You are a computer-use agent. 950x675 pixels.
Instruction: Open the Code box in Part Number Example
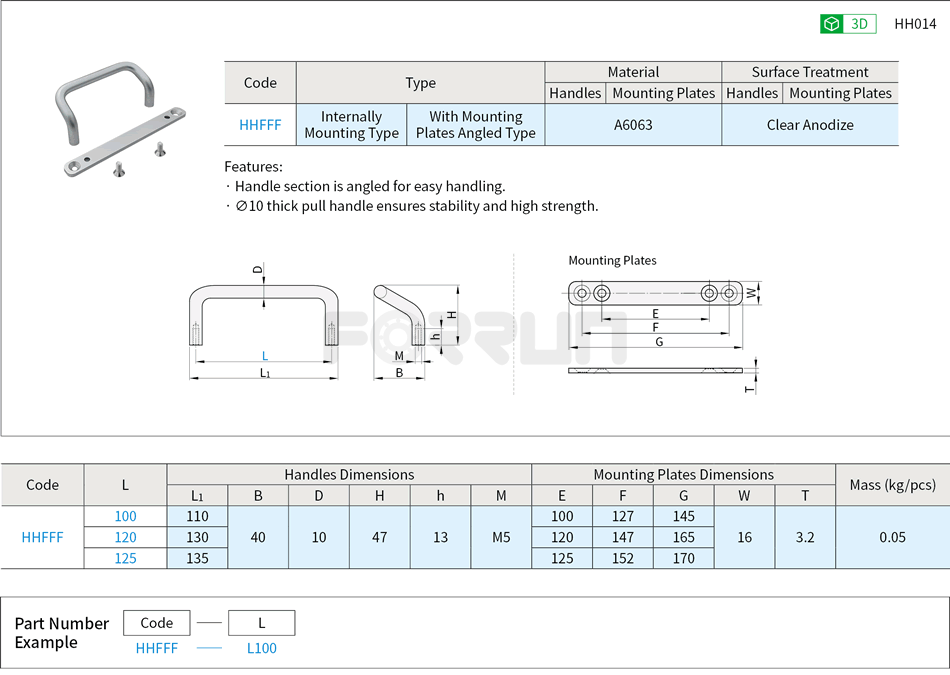[x=156, y=622]
